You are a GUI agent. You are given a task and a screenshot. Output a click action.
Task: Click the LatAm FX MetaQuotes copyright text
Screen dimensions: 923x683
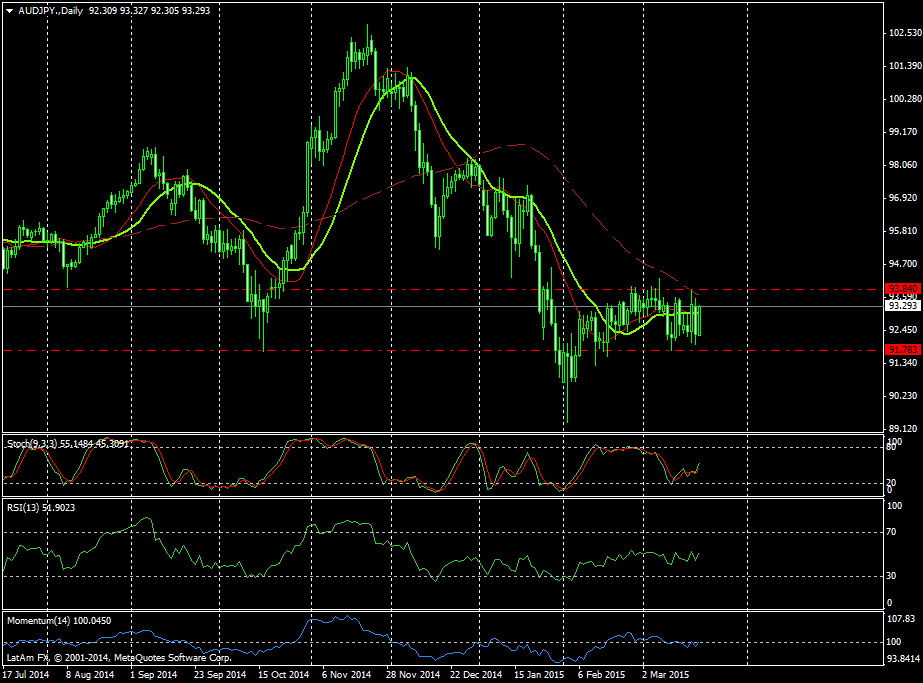point(118,659)
